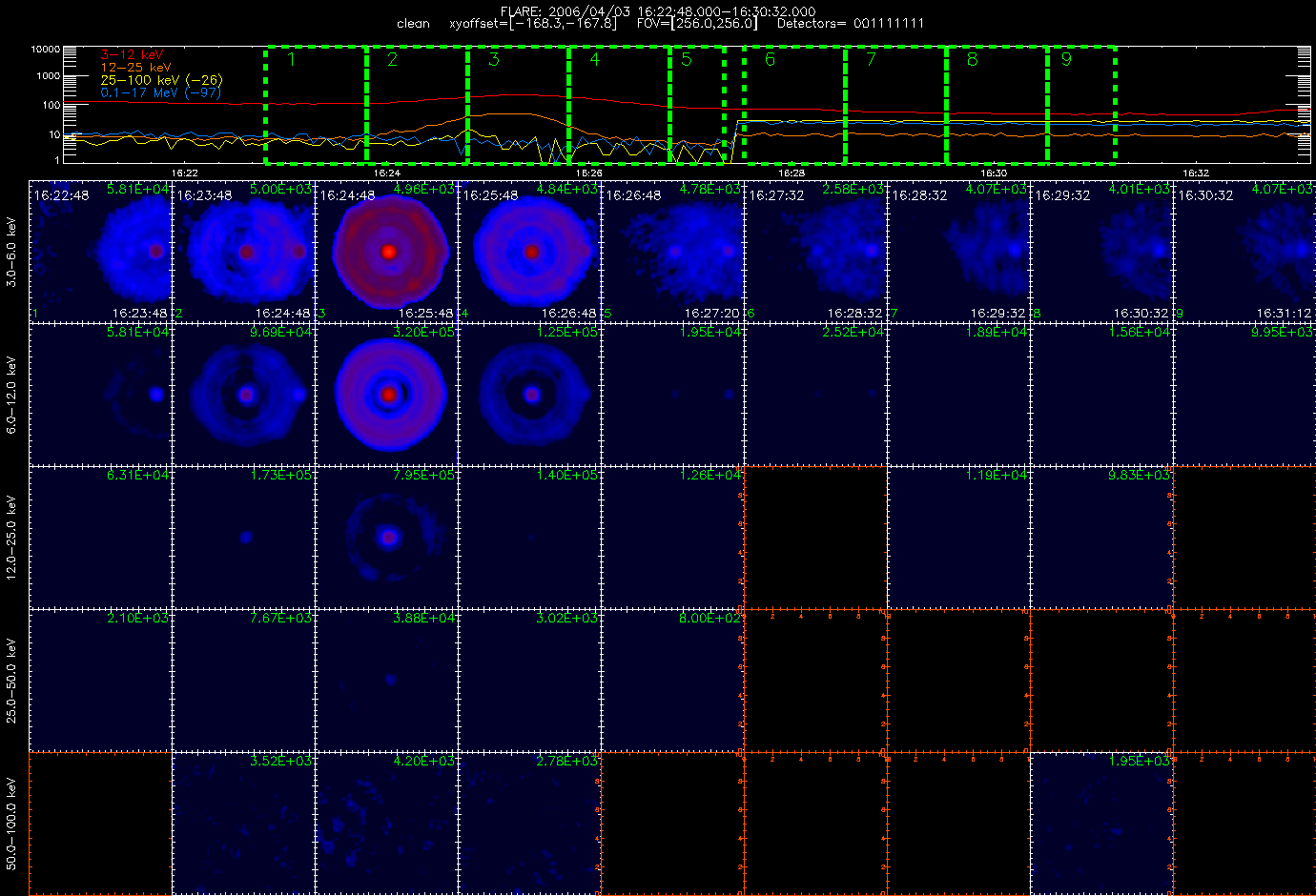The image size is (1316, 896).
Task: Click the 10000 label on count-rate axis
Action: (x=45, y=49)
